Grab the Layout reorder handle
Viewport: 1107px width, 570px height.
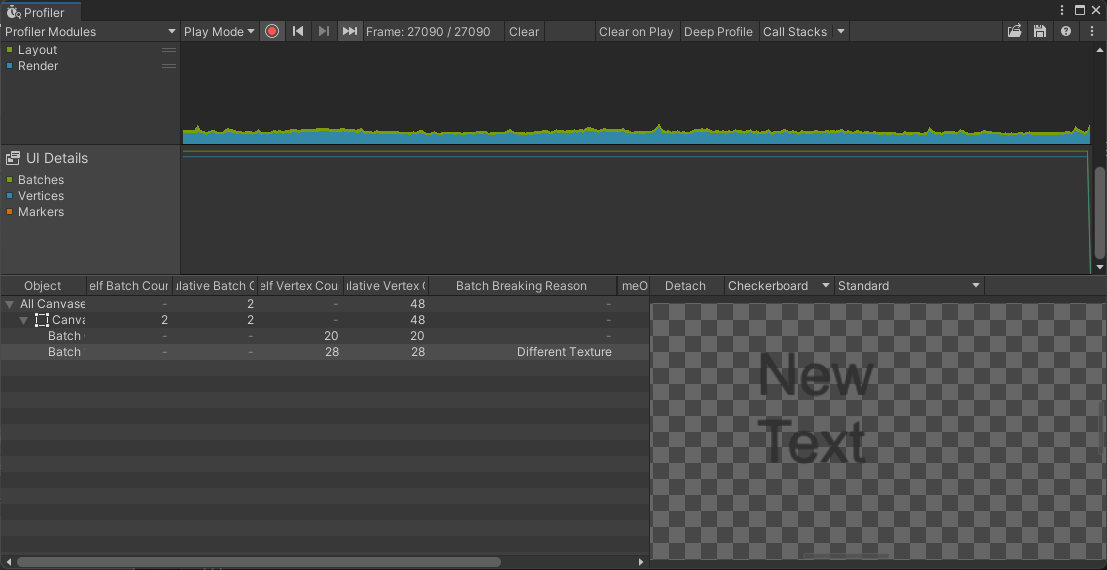pos(169,50)
